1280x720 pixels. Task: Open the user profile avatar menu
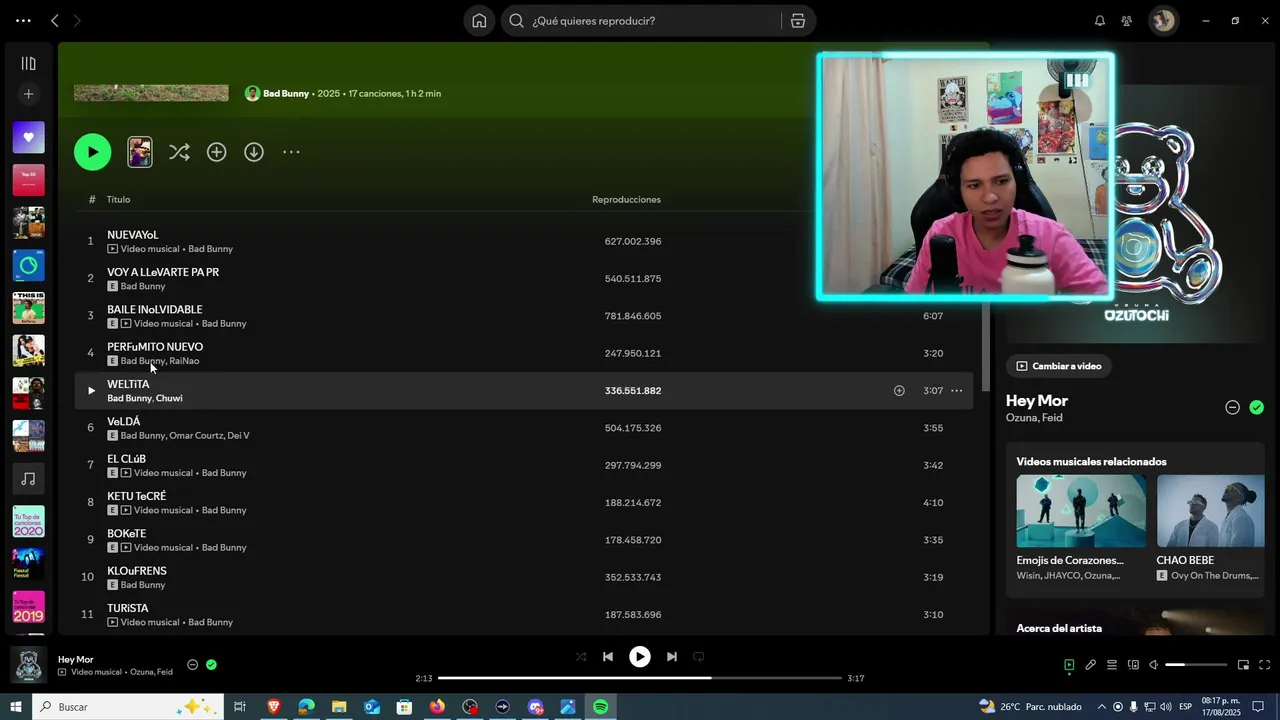(1163, 21)
